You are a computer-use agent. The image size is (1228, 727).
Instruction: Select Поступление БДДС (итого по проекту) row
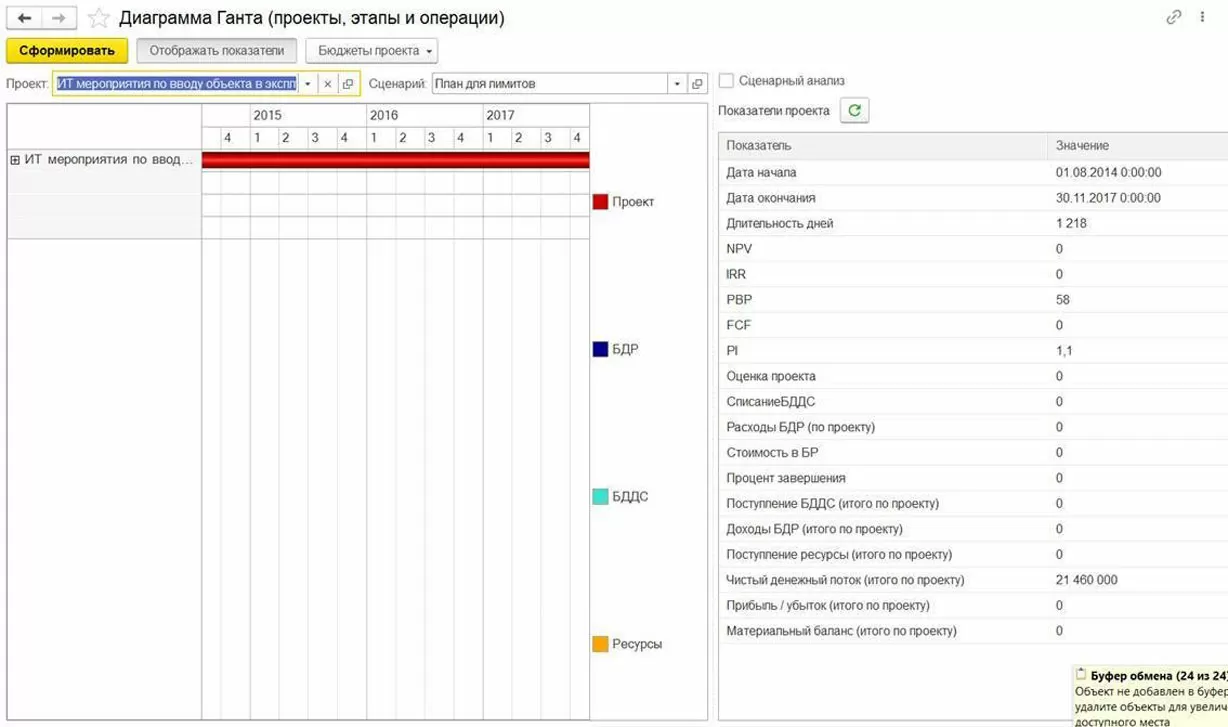click(x=973, y=504)
